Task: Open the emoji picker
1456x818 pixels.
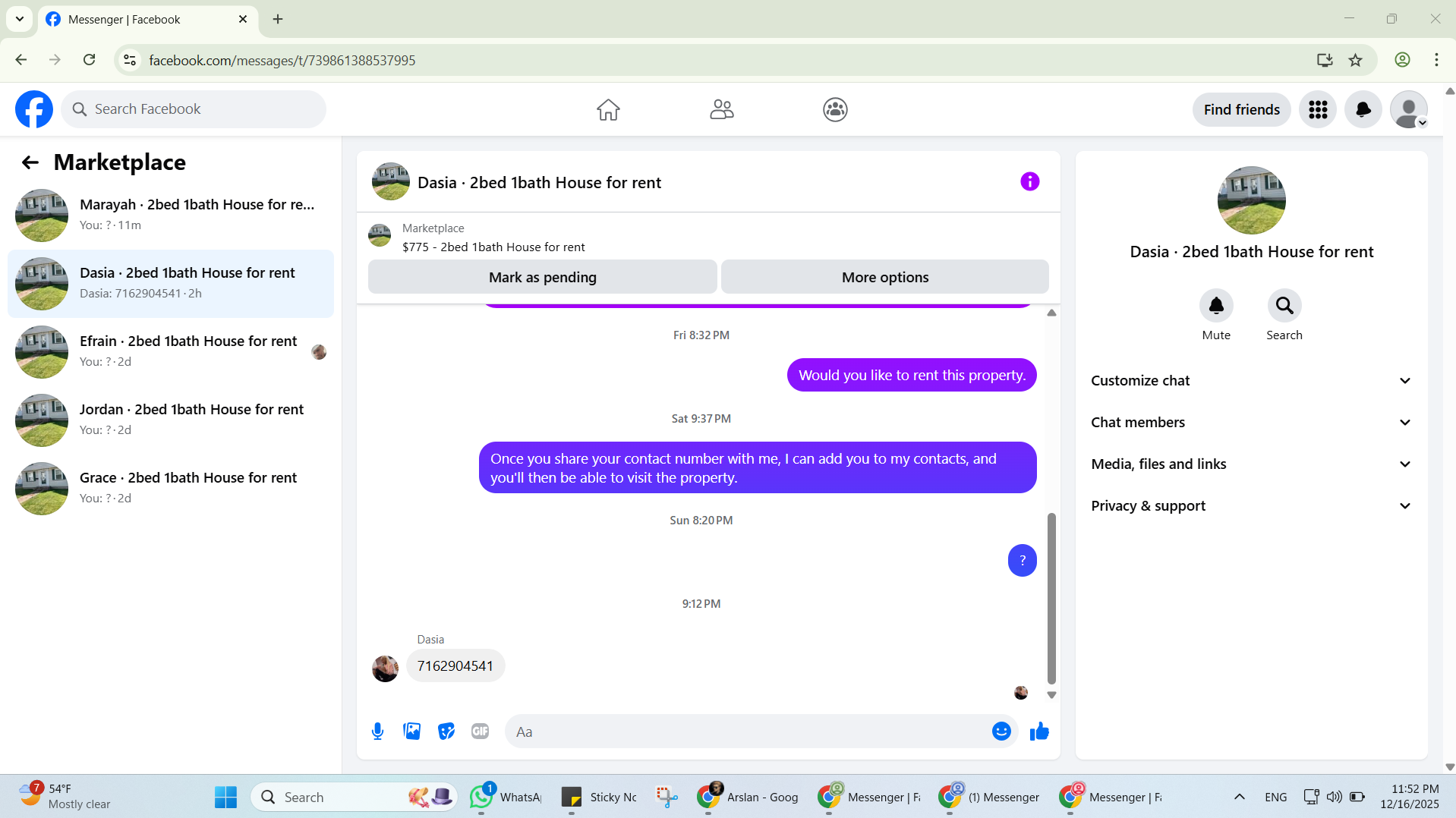Action: click(x=1001, y=731)
